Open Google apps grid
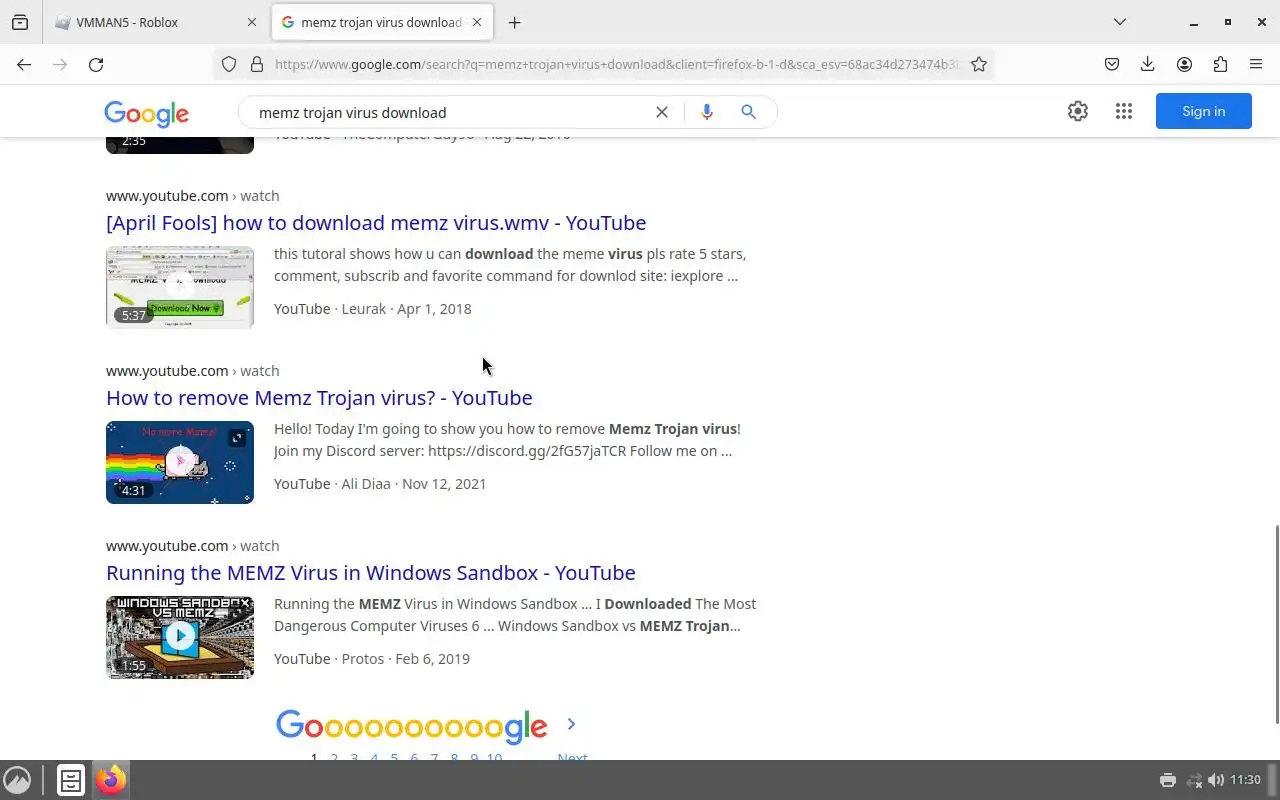Viewport: 1280px width, 800px height. pos(1124,111)
